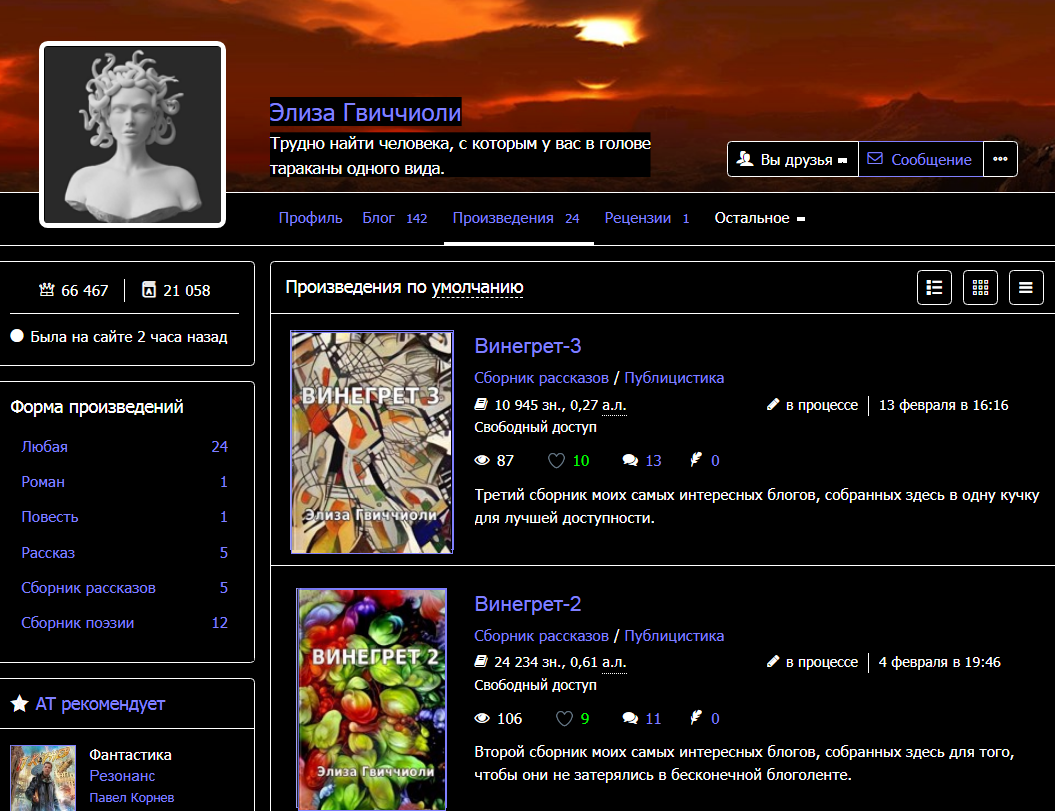Click the crown rating icon near 66 467
The image size is (1055, 811).
(46, 290)
